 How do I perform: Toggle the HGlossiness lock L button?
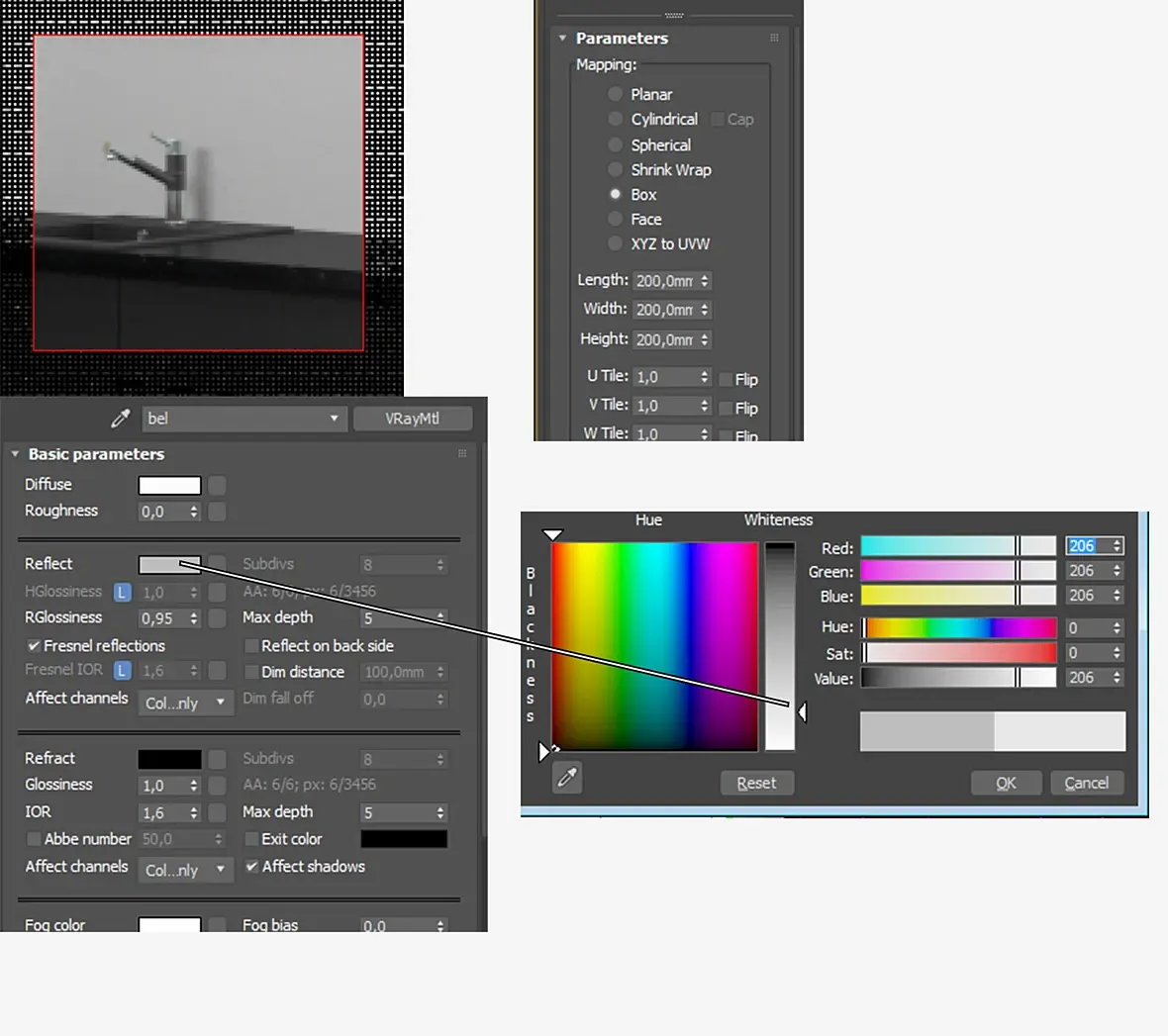(x=122, y=592)
